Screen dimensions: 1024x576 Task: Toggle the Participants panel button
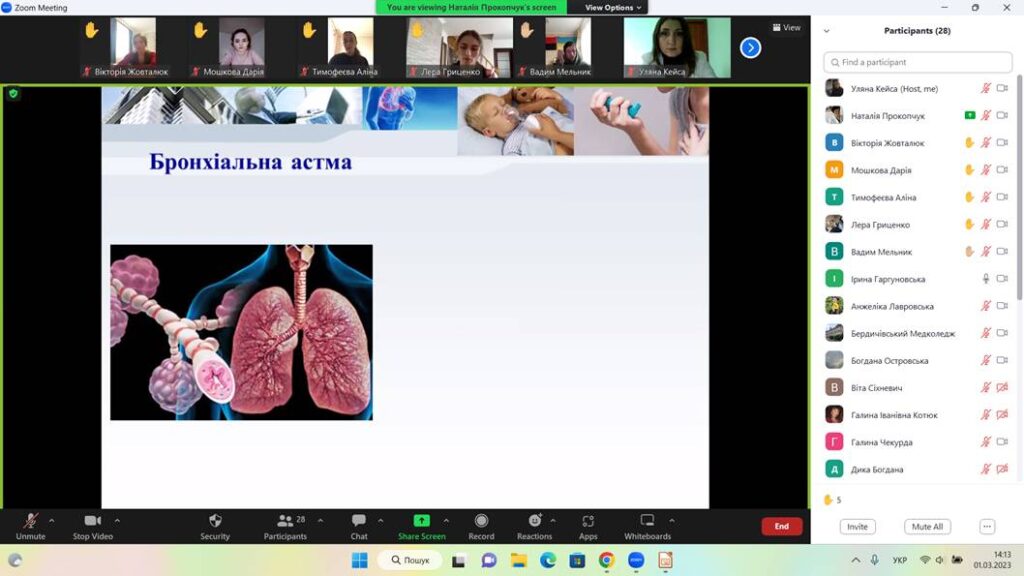285,522
